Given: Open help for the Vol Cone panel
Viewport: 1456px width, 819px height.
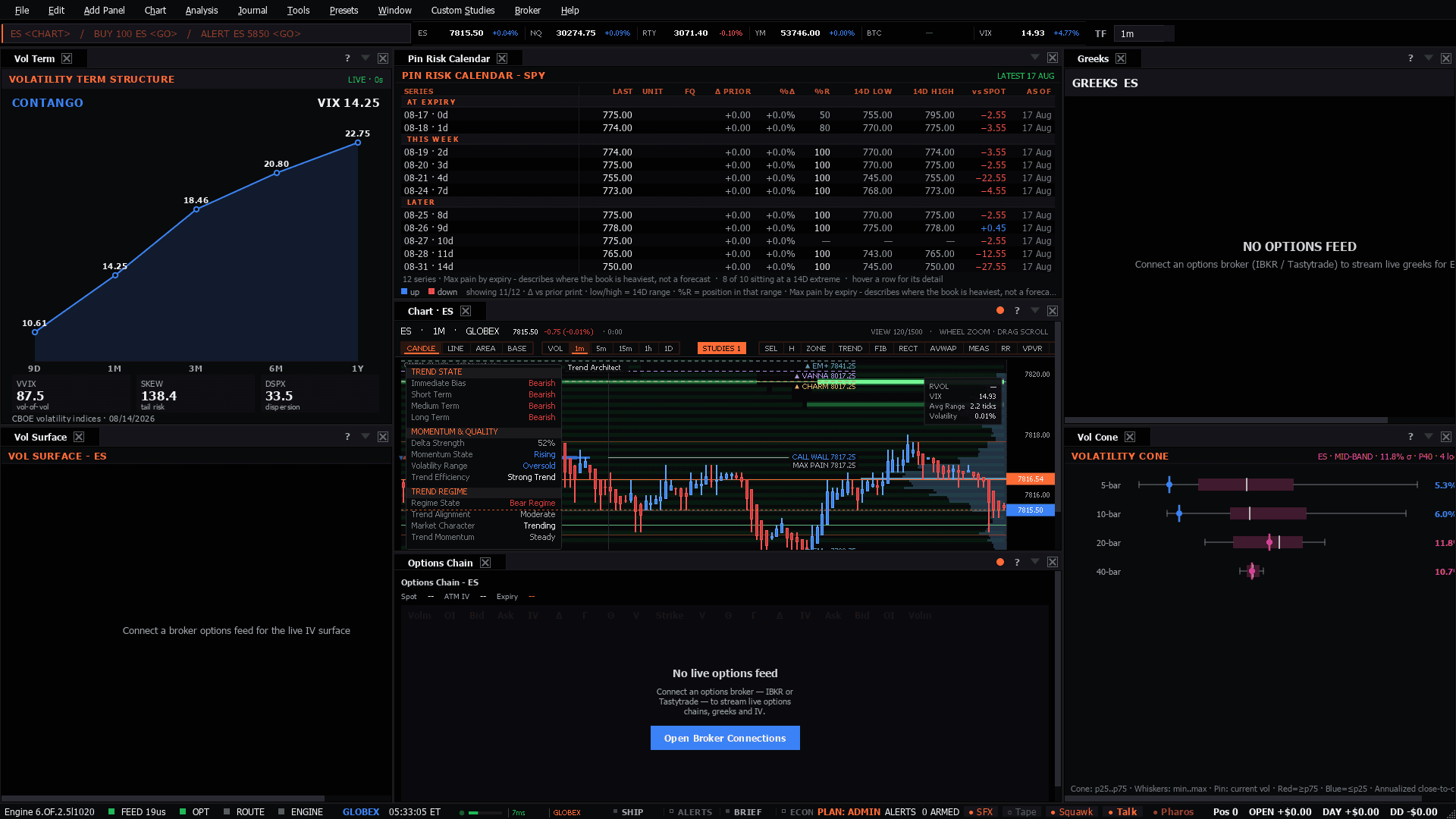Looking at the screenshot, I should [x=1410, y=437].
